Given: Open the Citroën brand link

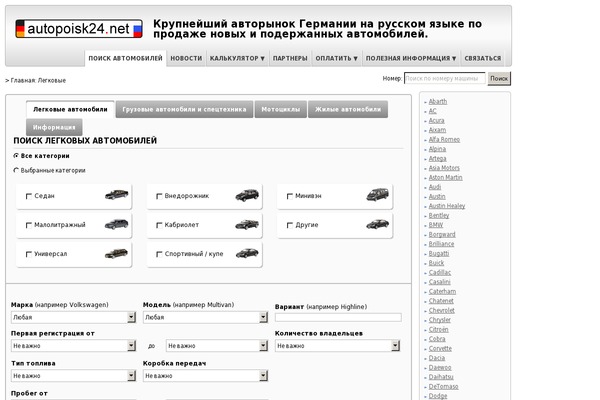Looking at the screenshot, I should click(x=439, y=330).
